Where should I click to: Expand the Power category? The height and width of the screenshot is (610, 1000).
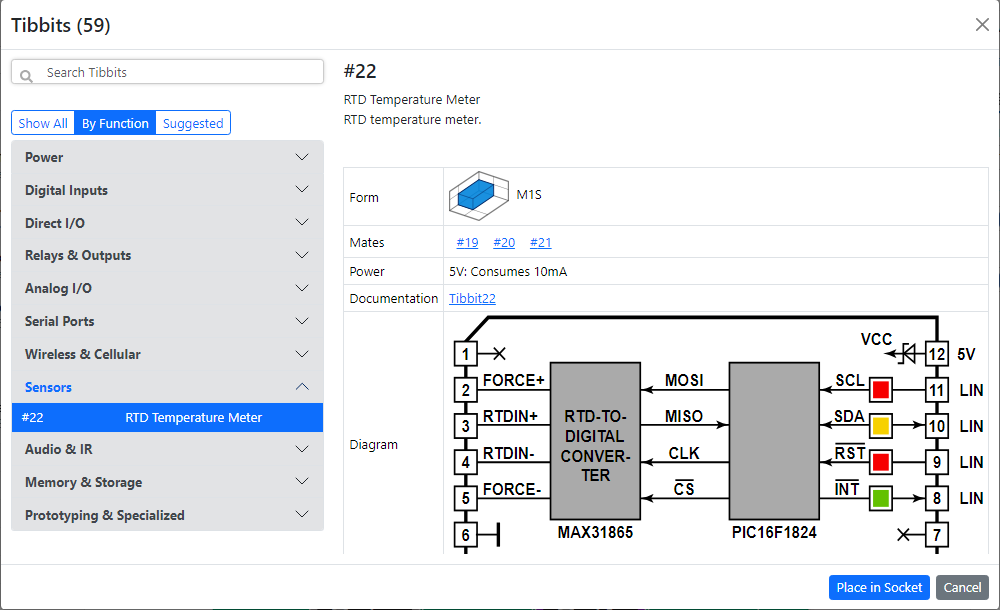tap(168, 157)
